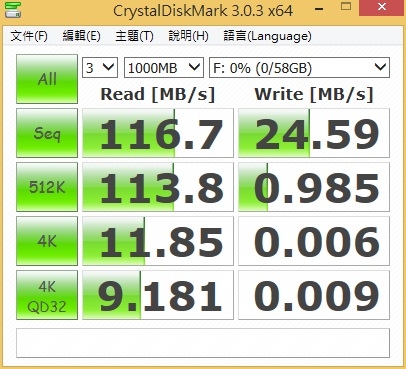Screen dimensions: 406x369
Task: Expand the 1000MB test size dropdown
Action: point(164,68)
